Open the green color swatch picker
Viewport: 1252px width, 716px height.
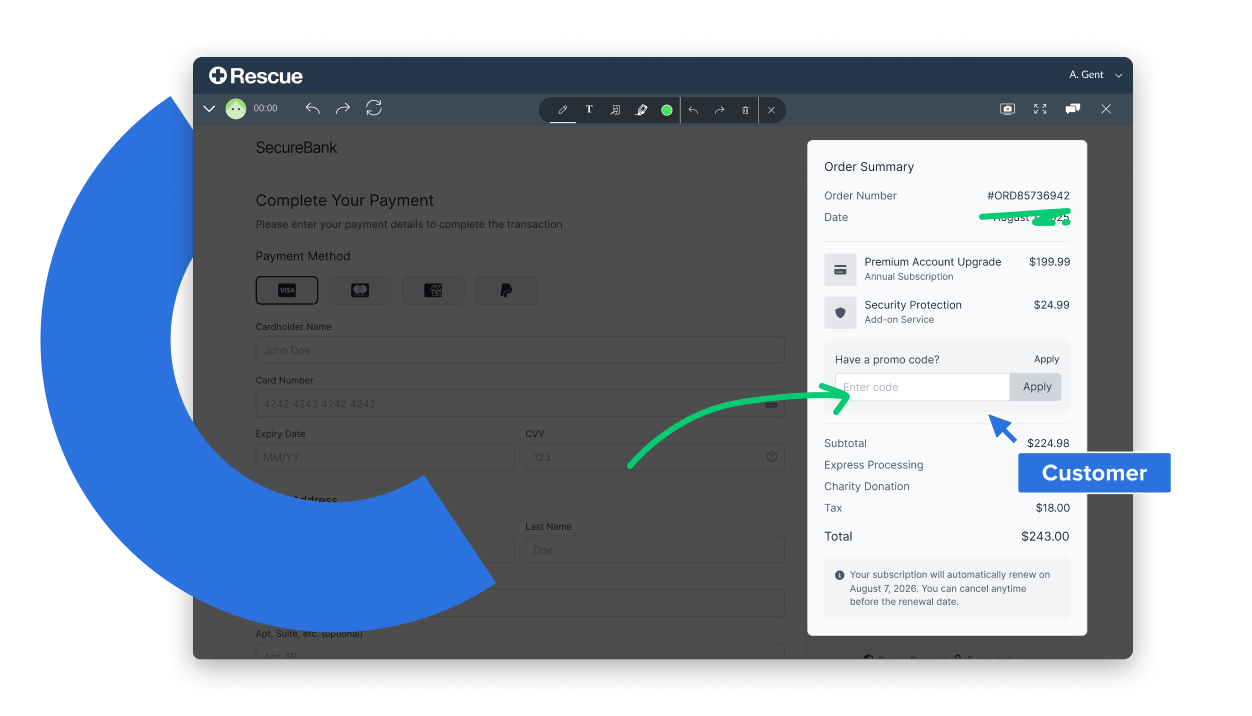click(x=666, y=110)
